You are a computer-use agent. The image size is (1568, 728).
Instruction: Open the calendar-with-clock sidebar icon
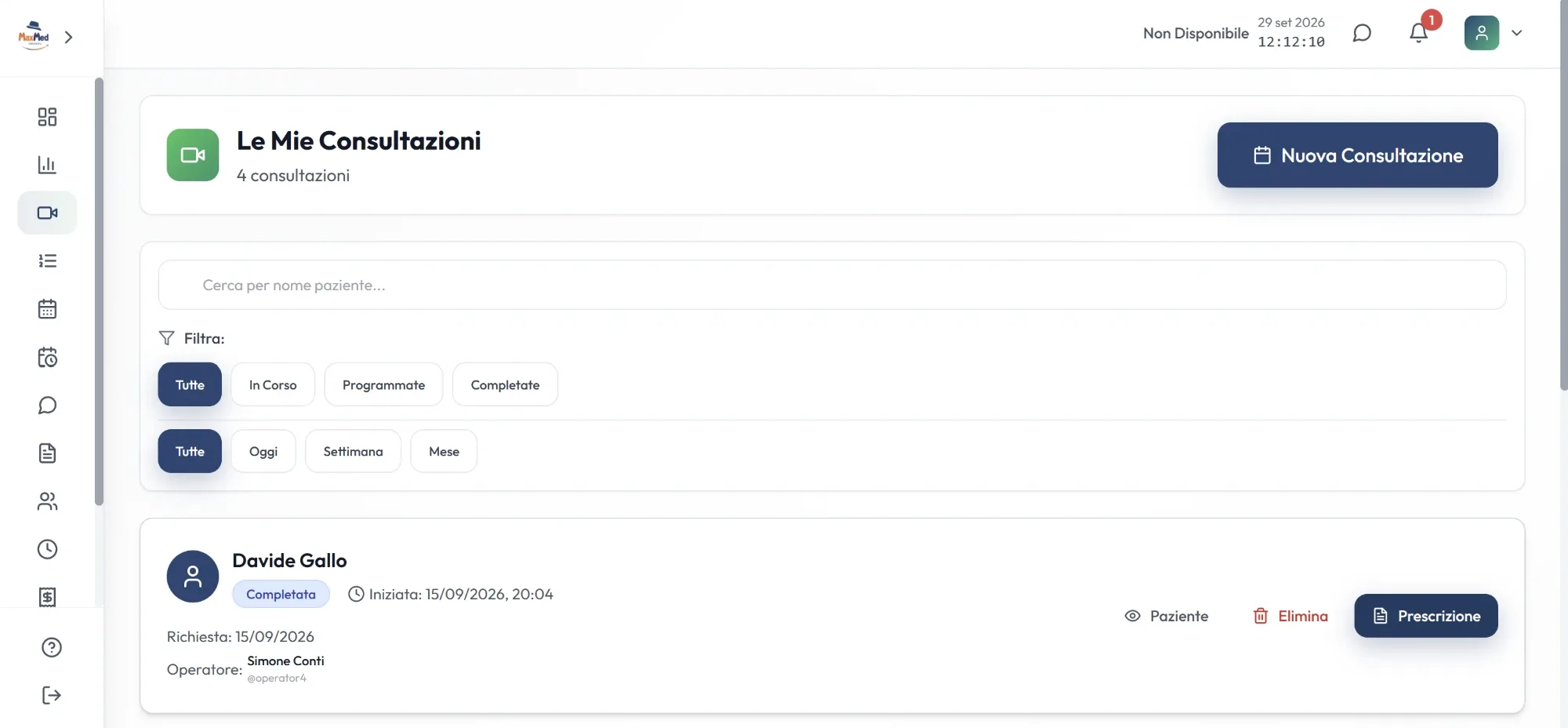pyautogui.click(x=47, y=357)
